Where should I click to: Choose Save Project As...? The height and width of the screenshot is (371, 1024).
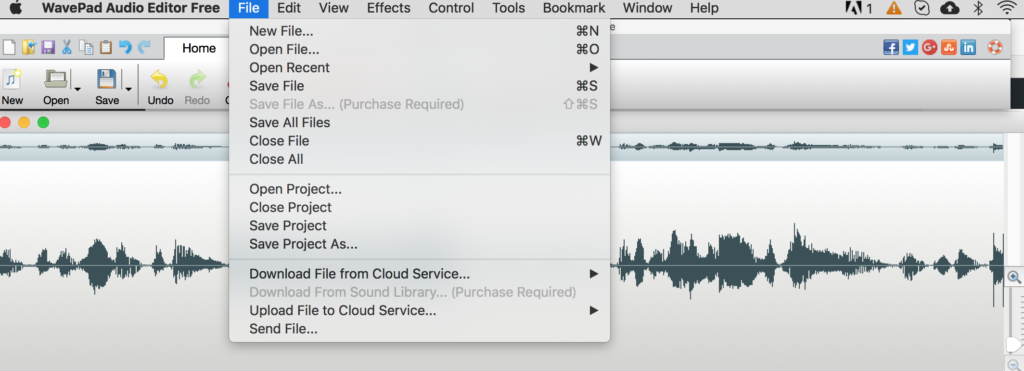pyautogui.click(x=419, y=244)
